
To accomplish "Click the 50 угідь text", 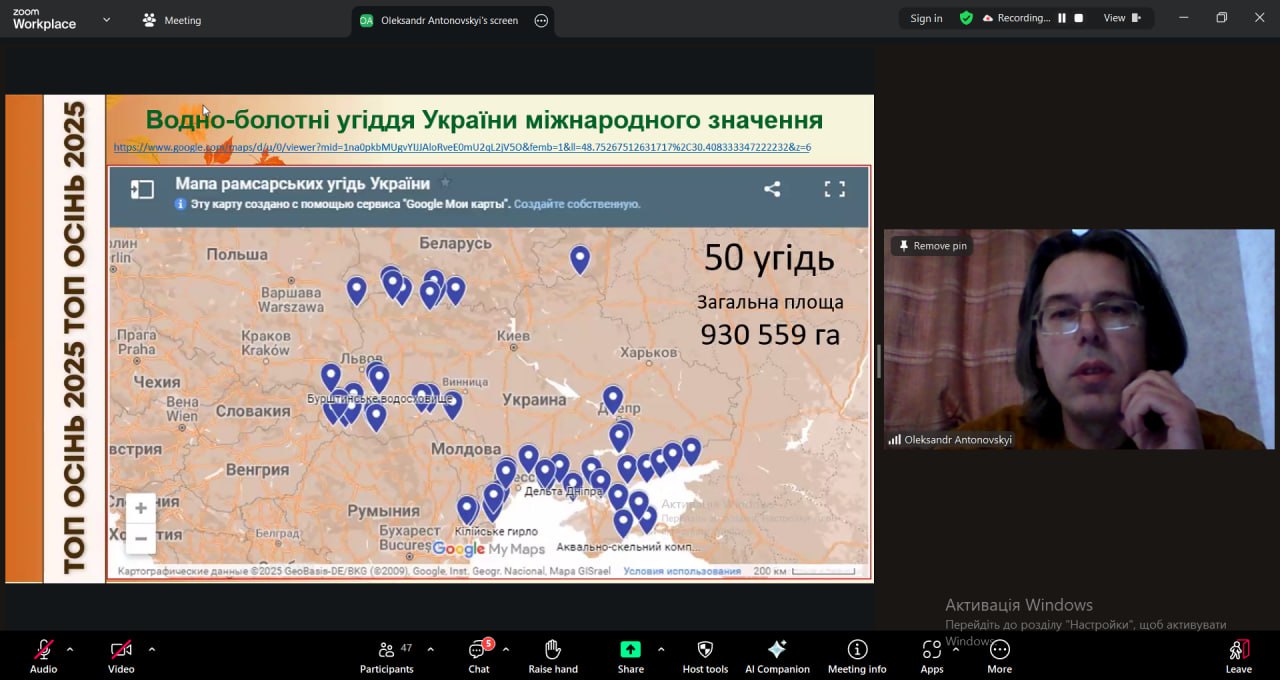I will tap(769, 258).
